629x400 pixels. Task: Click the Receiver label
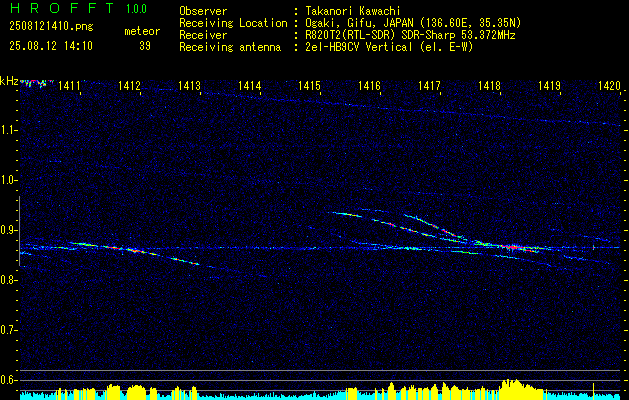[203, 35]
